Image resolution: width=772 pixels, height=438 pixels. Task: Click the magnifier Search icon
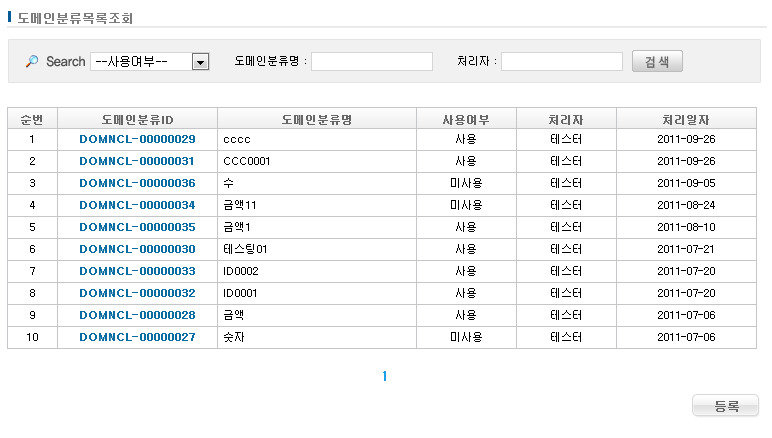pyautogui.click(x=32, y=62)
